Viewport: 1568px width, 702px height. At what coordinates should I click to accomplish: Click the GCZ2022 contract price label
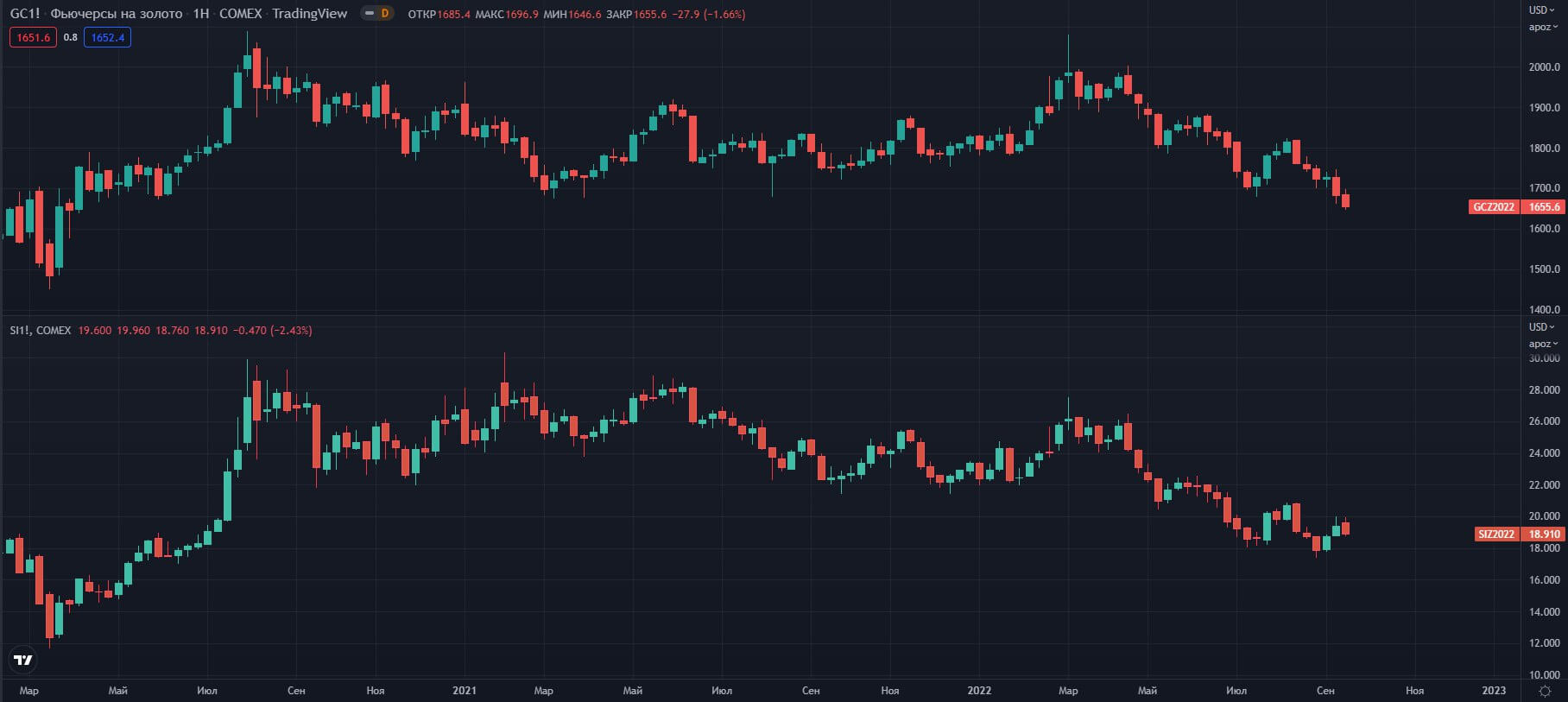pos(1494,207)
